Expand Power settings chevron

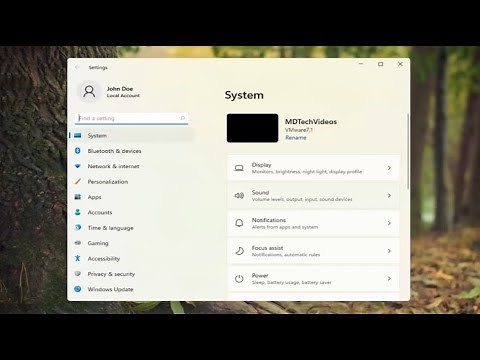[389, 278]
